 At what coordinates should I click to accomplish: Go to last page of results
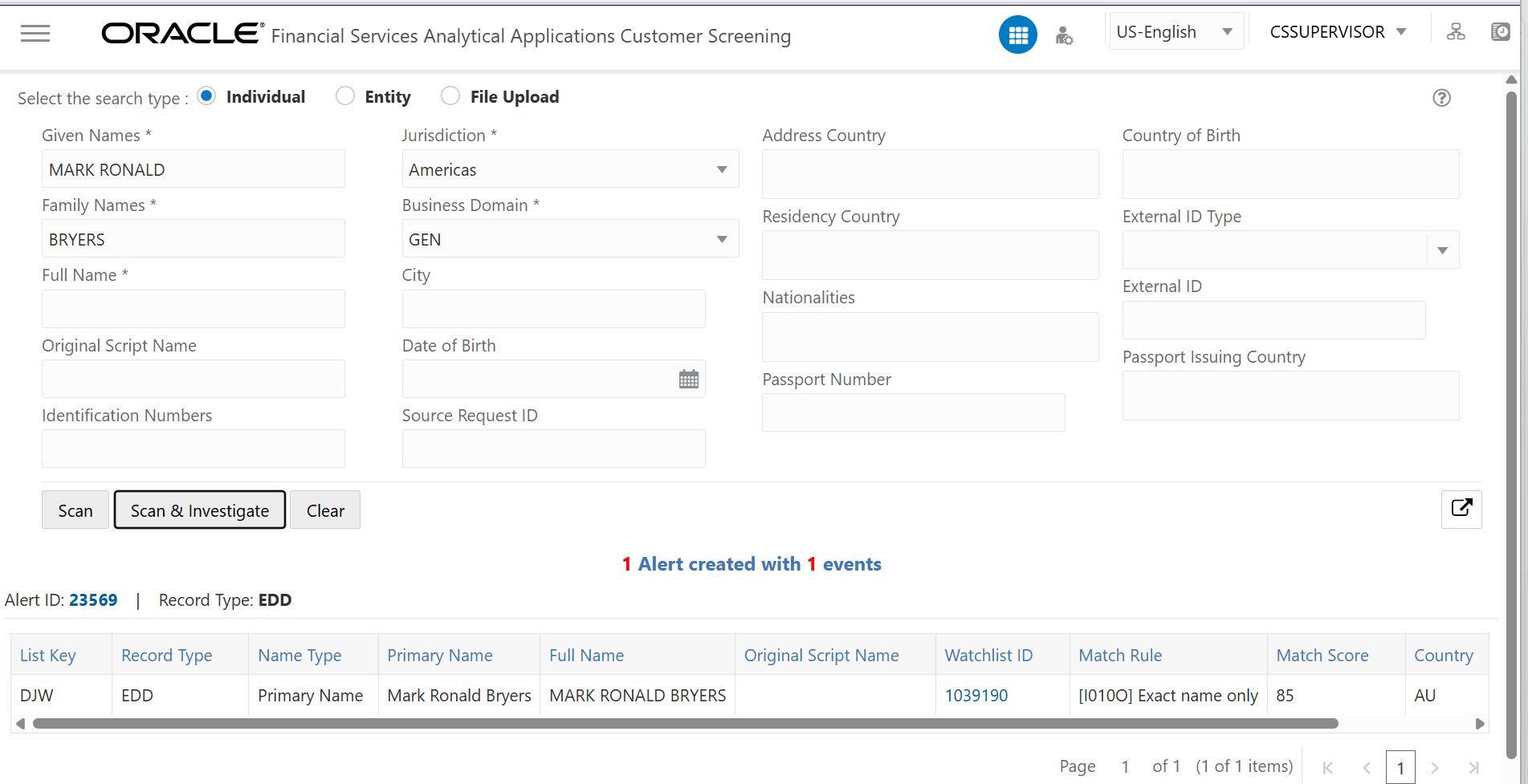pos(1473,768)
